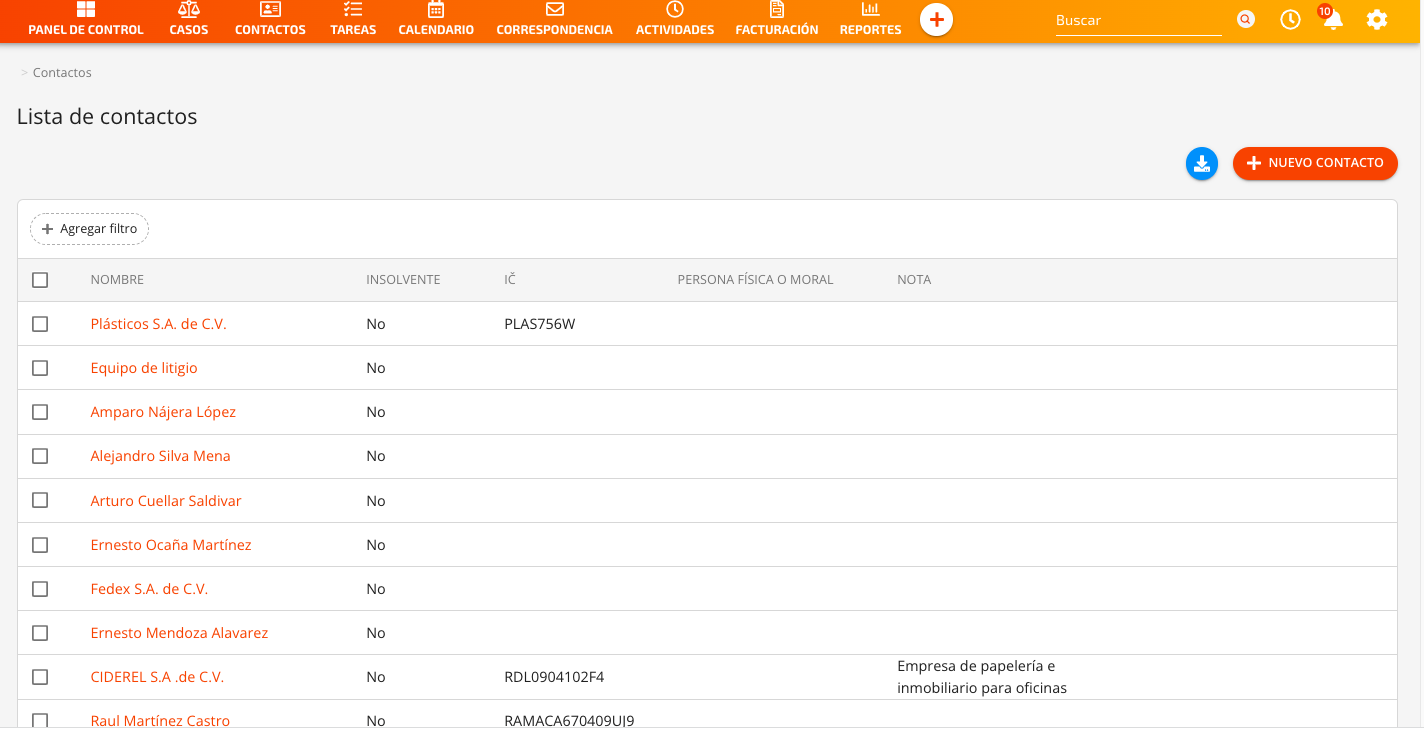Sort by the IČ column header
Image resolution: width=1424 pixels, height=732 pixels.
coord(510,280)
